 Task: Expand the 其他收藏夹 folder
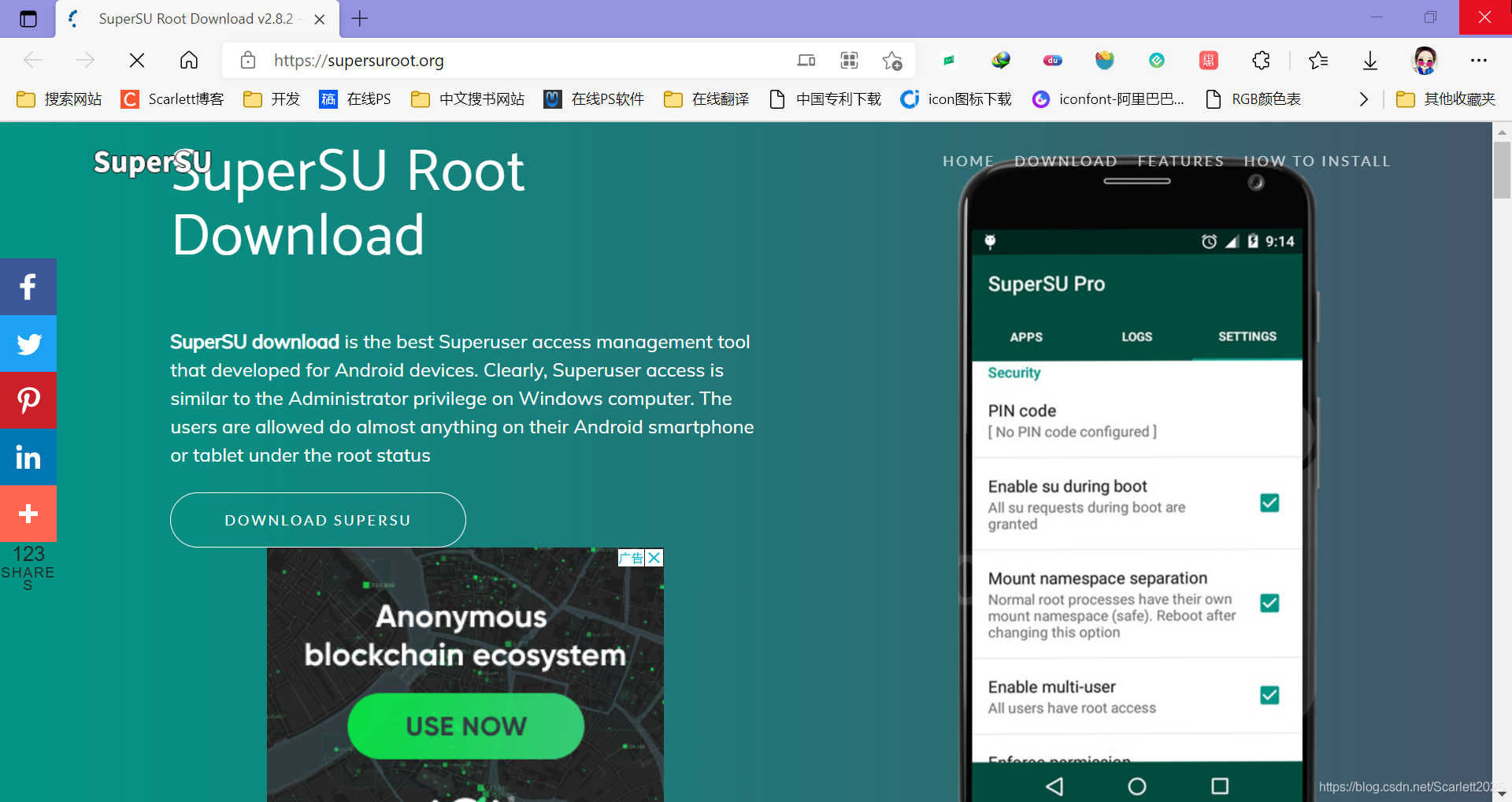(1445, 98)
